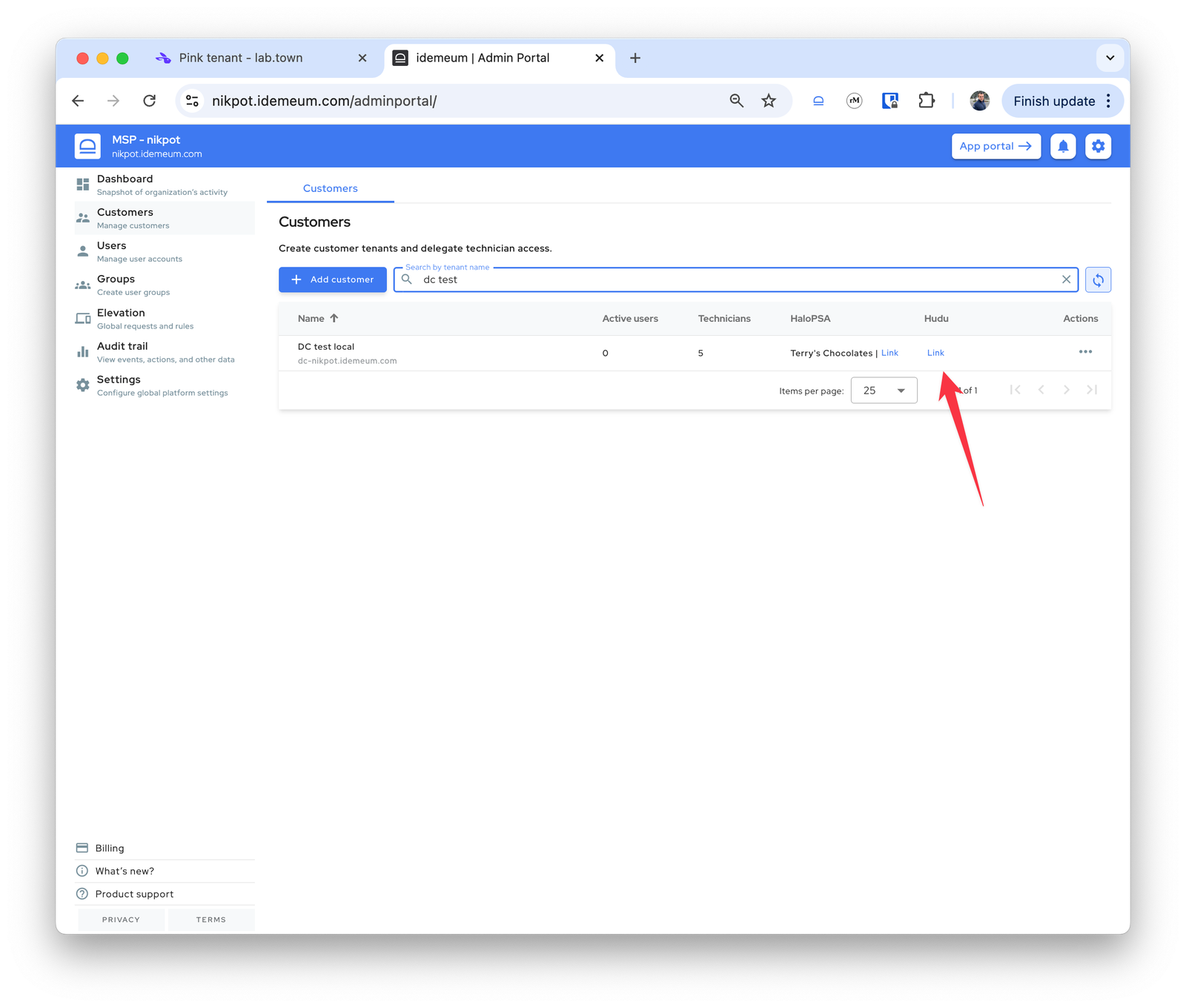
Task: Open the idemeum browser extension icon
Action: tap(818, 101)
